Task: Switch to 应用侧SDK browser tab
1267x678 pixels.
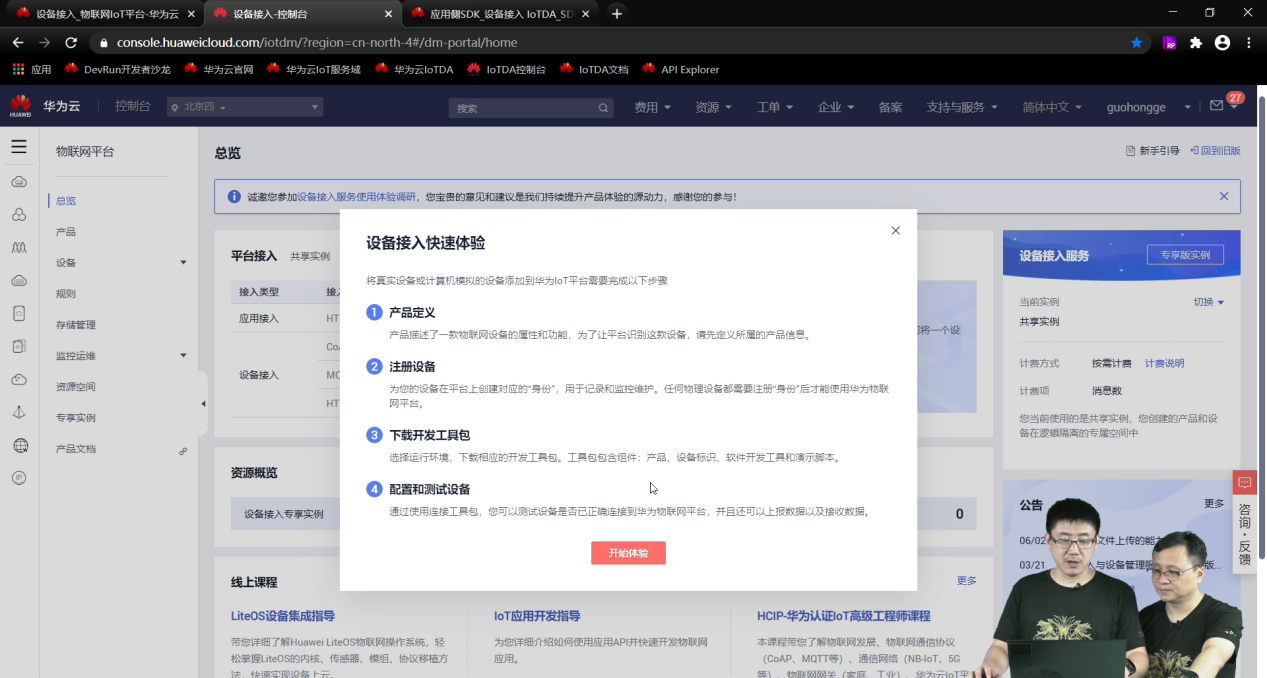Action: (x=502, y=14)
